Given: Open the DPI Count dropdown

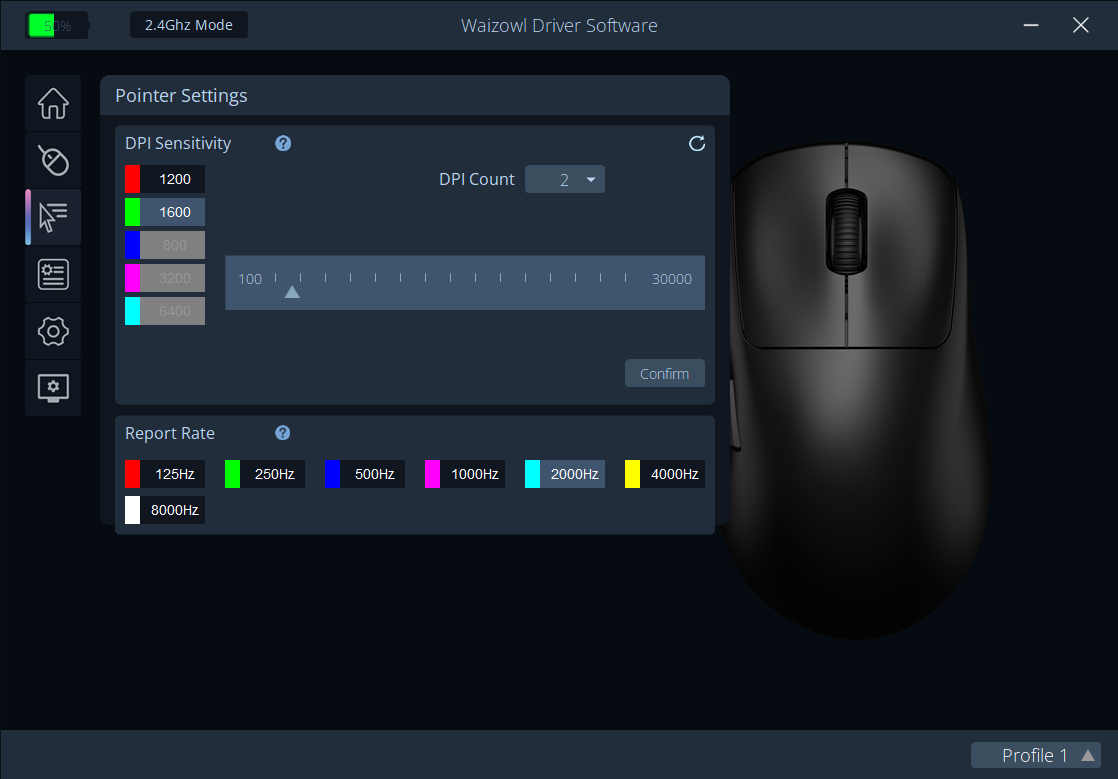Looking at the screenshot, I should coord(565,180).
